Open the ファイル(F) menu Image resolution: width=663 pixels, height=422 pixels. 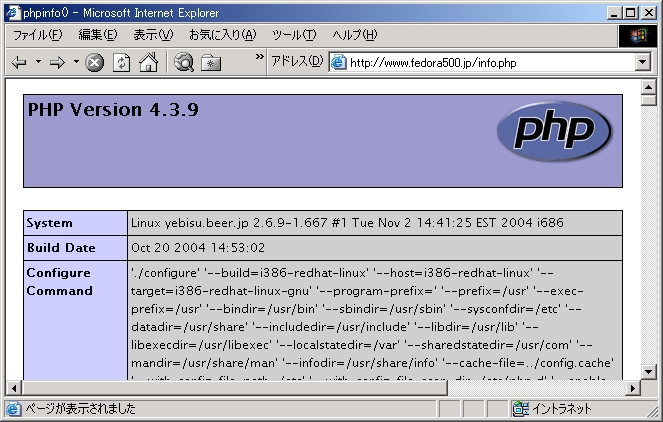point(37,35)
